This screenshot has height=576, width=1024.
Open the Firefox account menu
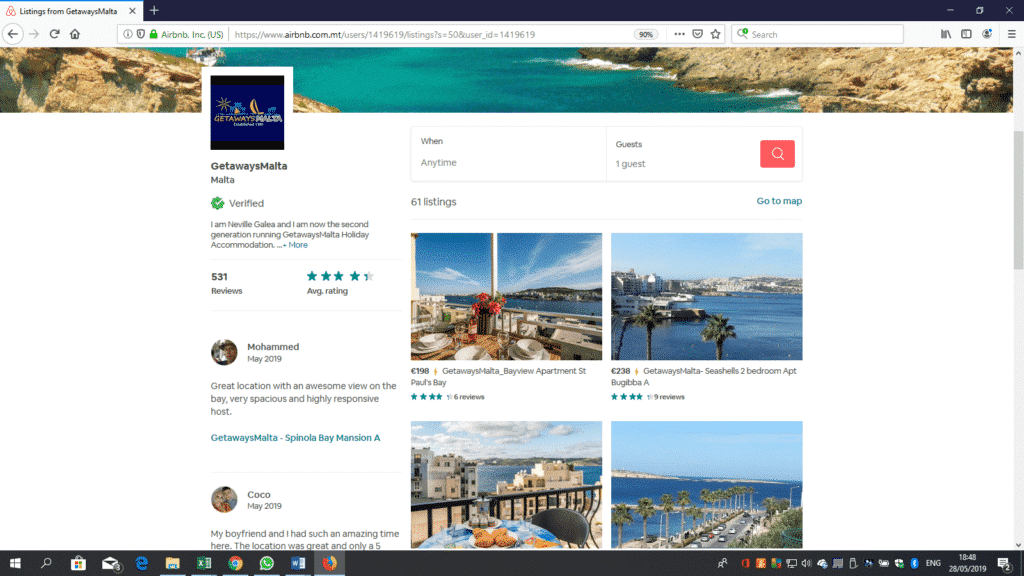tap(987, 34)
